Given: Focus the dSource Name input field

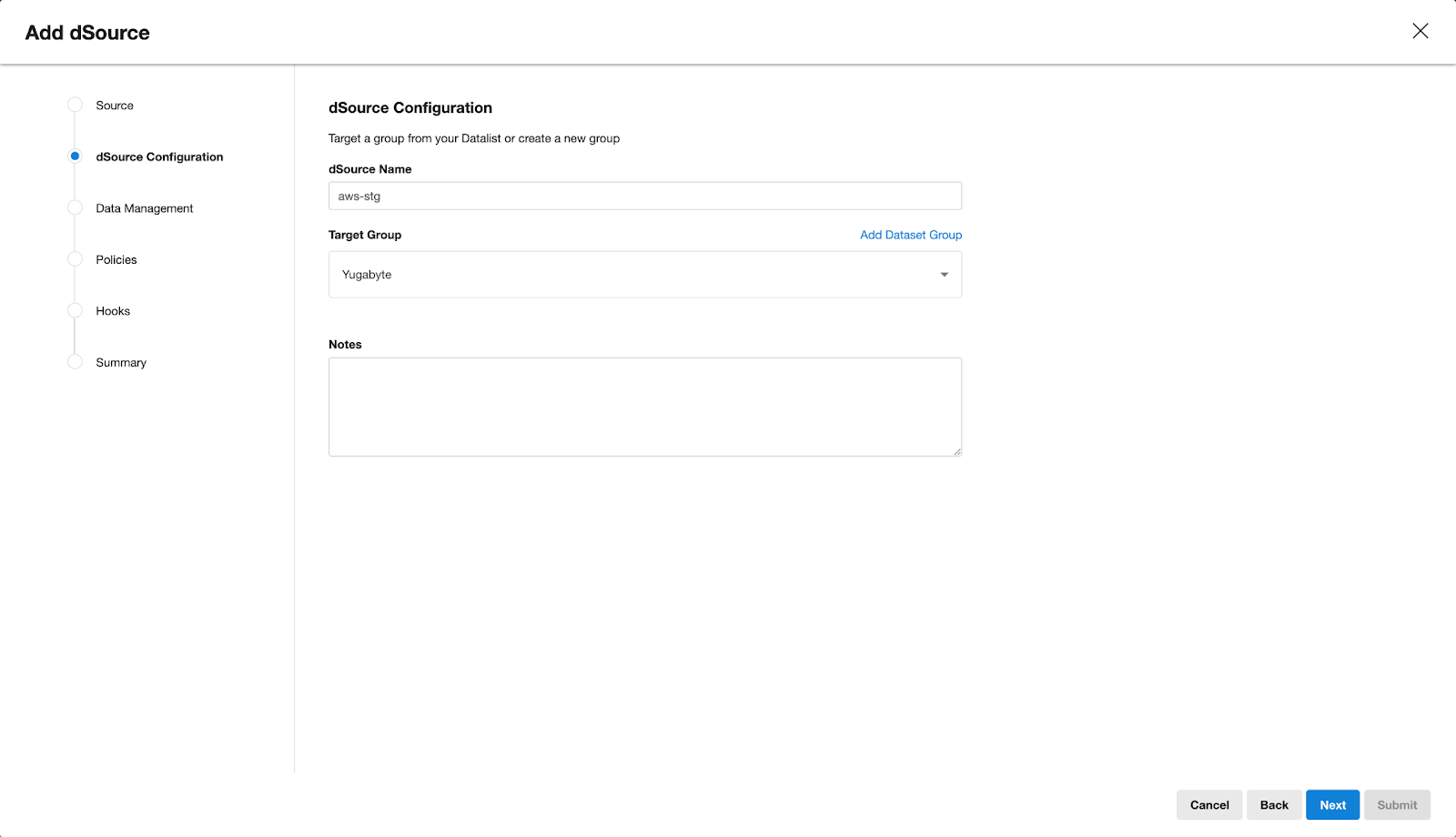Looking at the screenshot, I should point(644,197).
